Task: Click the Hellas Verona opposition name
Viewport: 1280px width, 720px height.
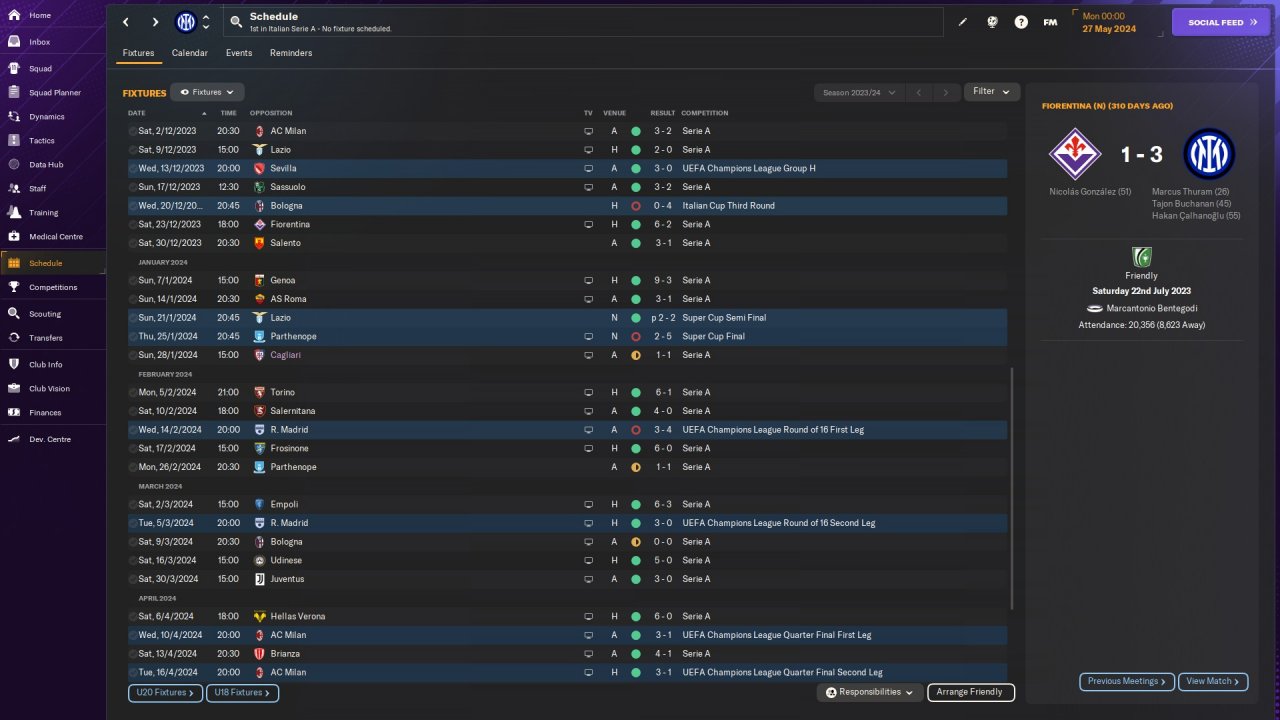Action: tap(298, 617)
